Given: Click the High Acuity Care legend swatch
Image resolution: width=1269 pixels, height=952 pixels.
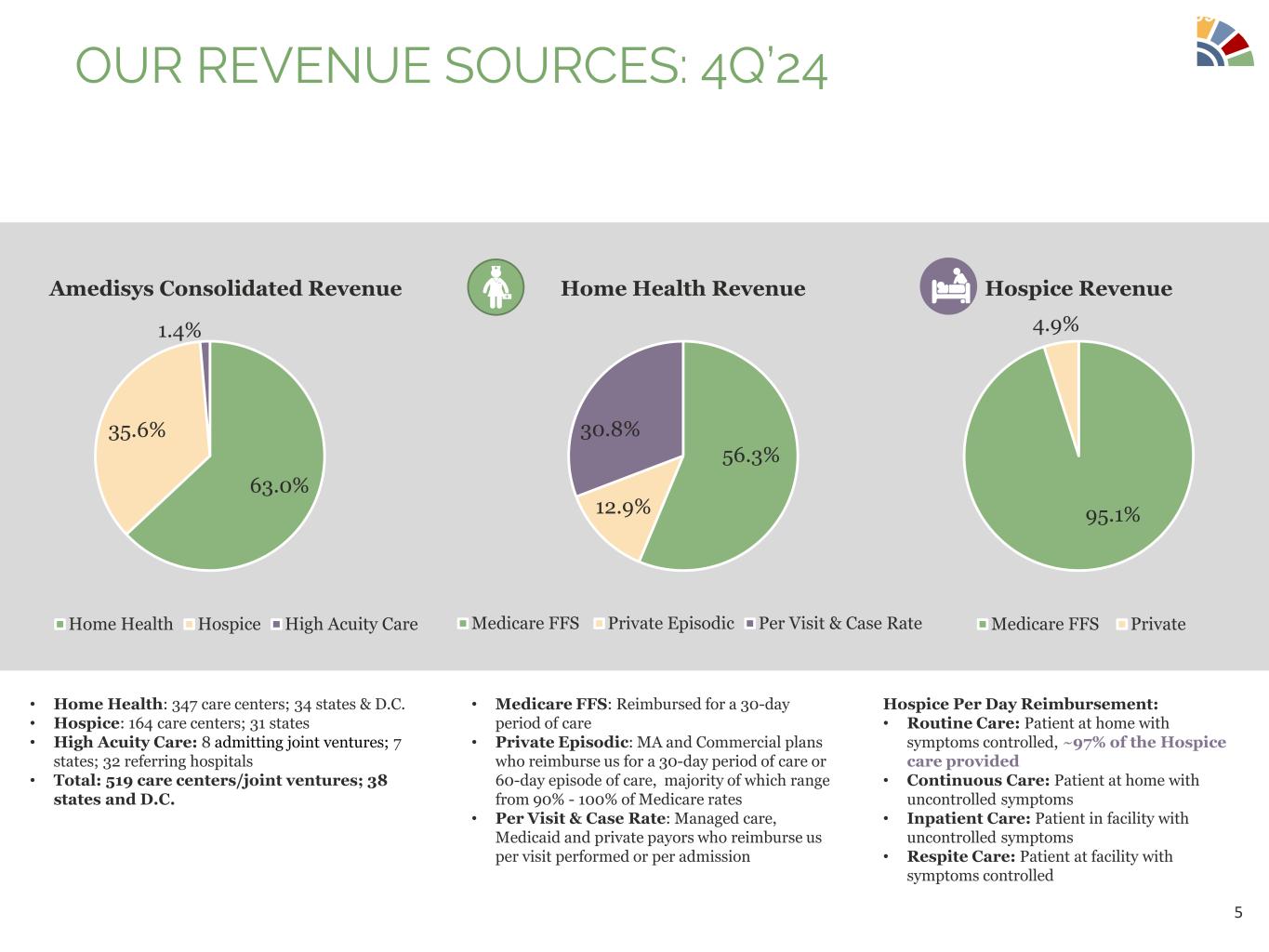Looking at the screenshot, I should (276, 624).
